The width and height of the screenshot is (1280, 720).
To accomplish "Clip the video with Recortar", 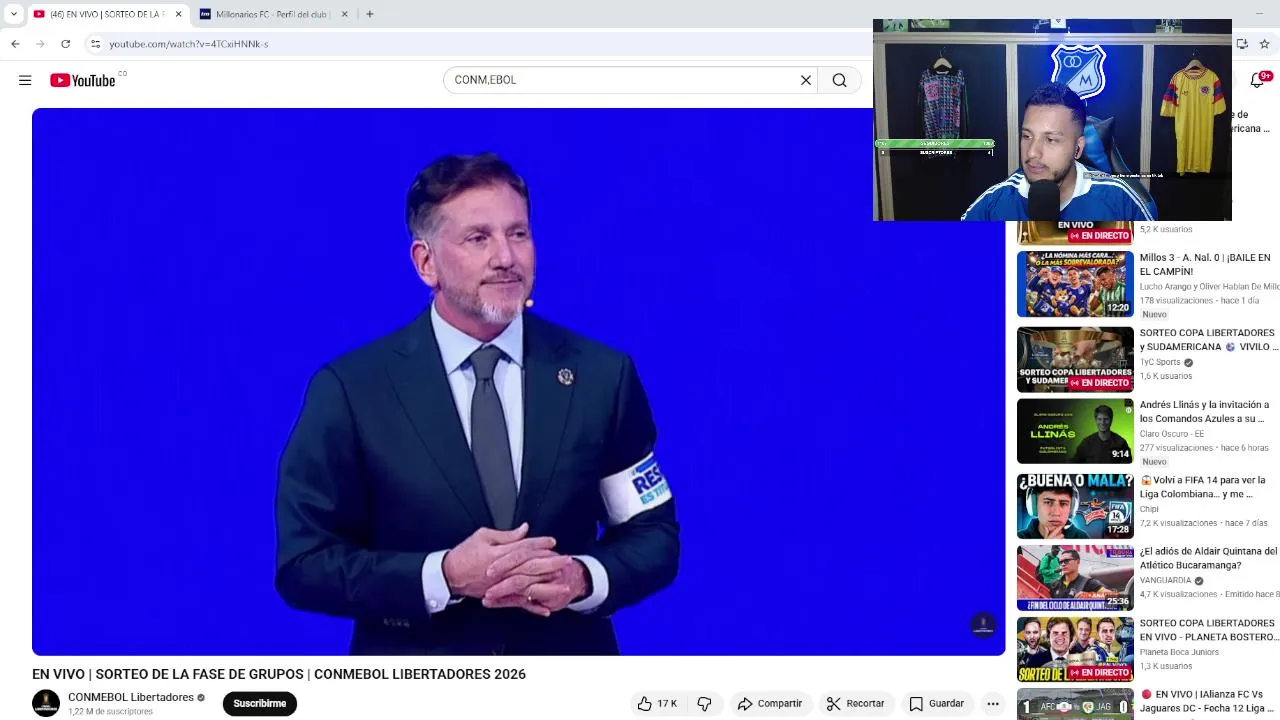I will pyautogui.click(x=855, y=704).
